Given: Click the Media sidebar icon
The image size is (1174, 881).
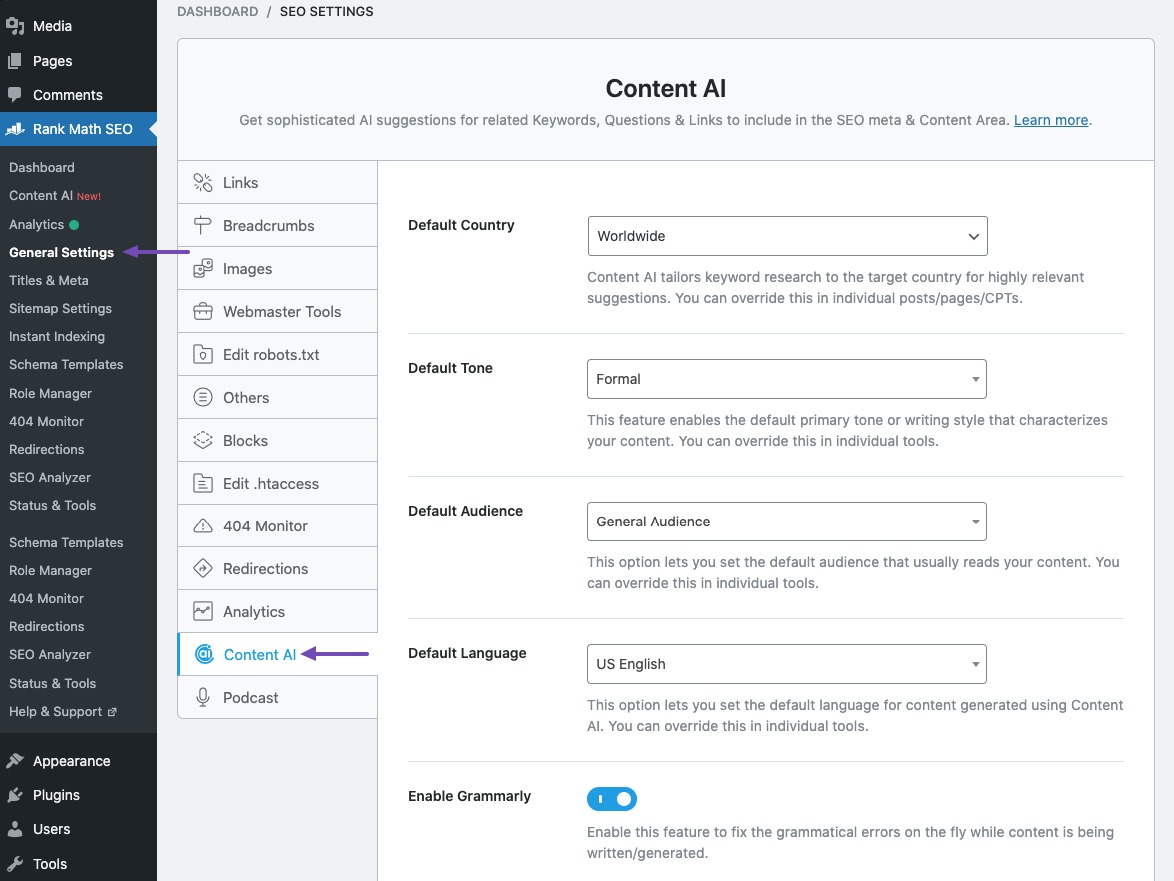Looking at the screenshot, I should (15, 26).
